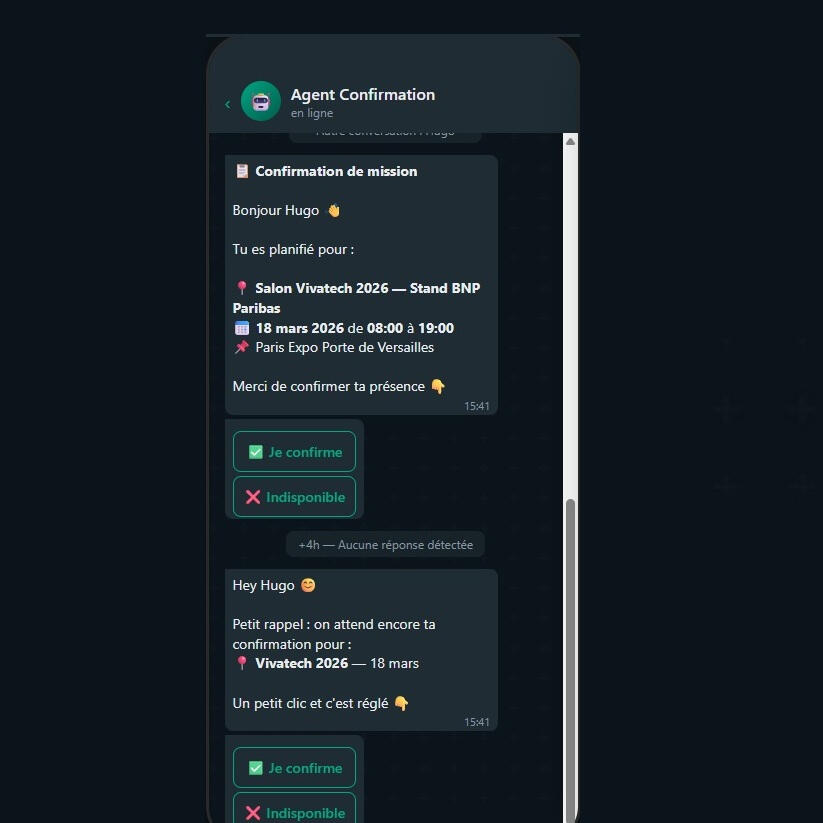Viewport: 823px width, 823px height.
Task: Click the calendar icon before "18 mars 2026"
Action: tap(242, 328)
